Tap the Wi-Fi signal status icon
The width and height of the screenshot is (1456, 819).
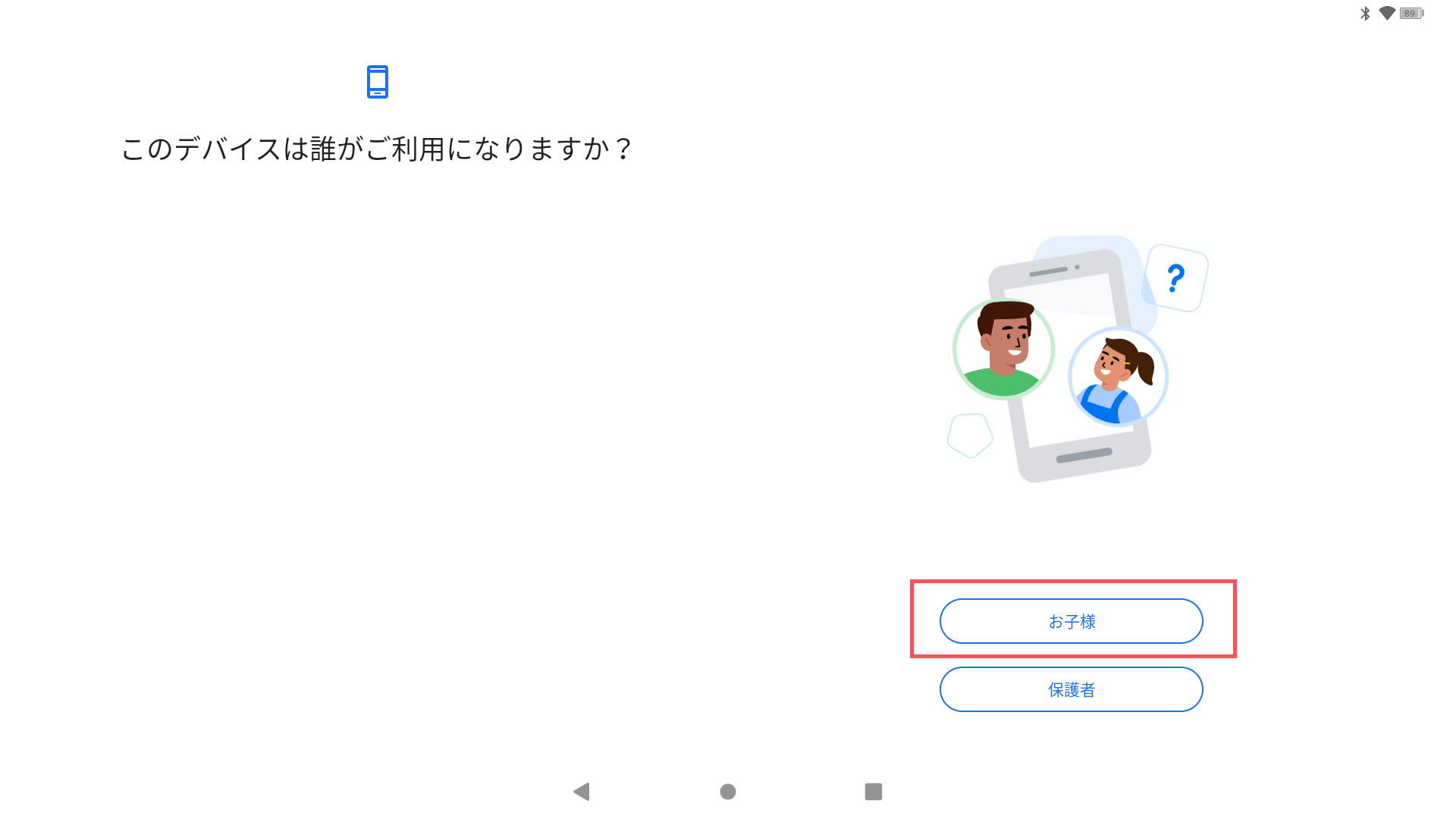(1387, 13)
